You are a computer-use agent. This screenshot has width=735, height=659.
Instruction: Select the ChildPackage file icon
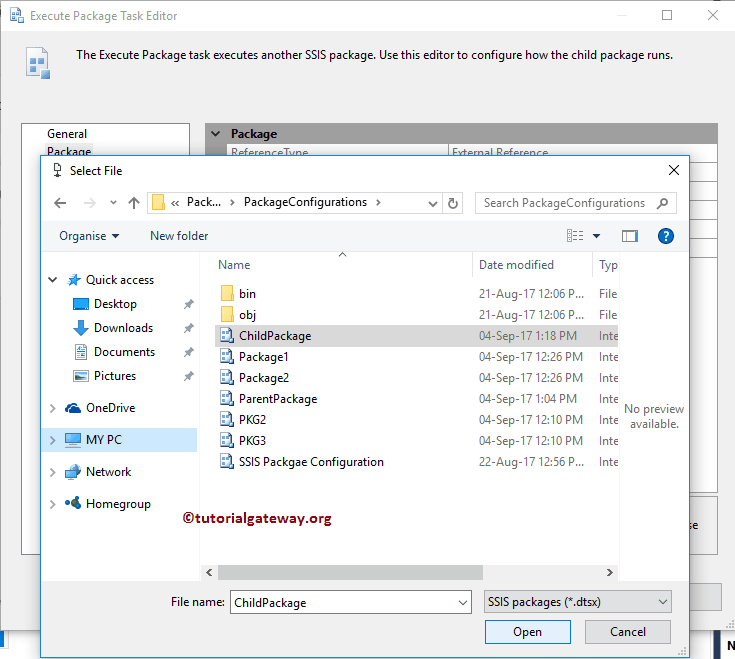click(227, 336)
